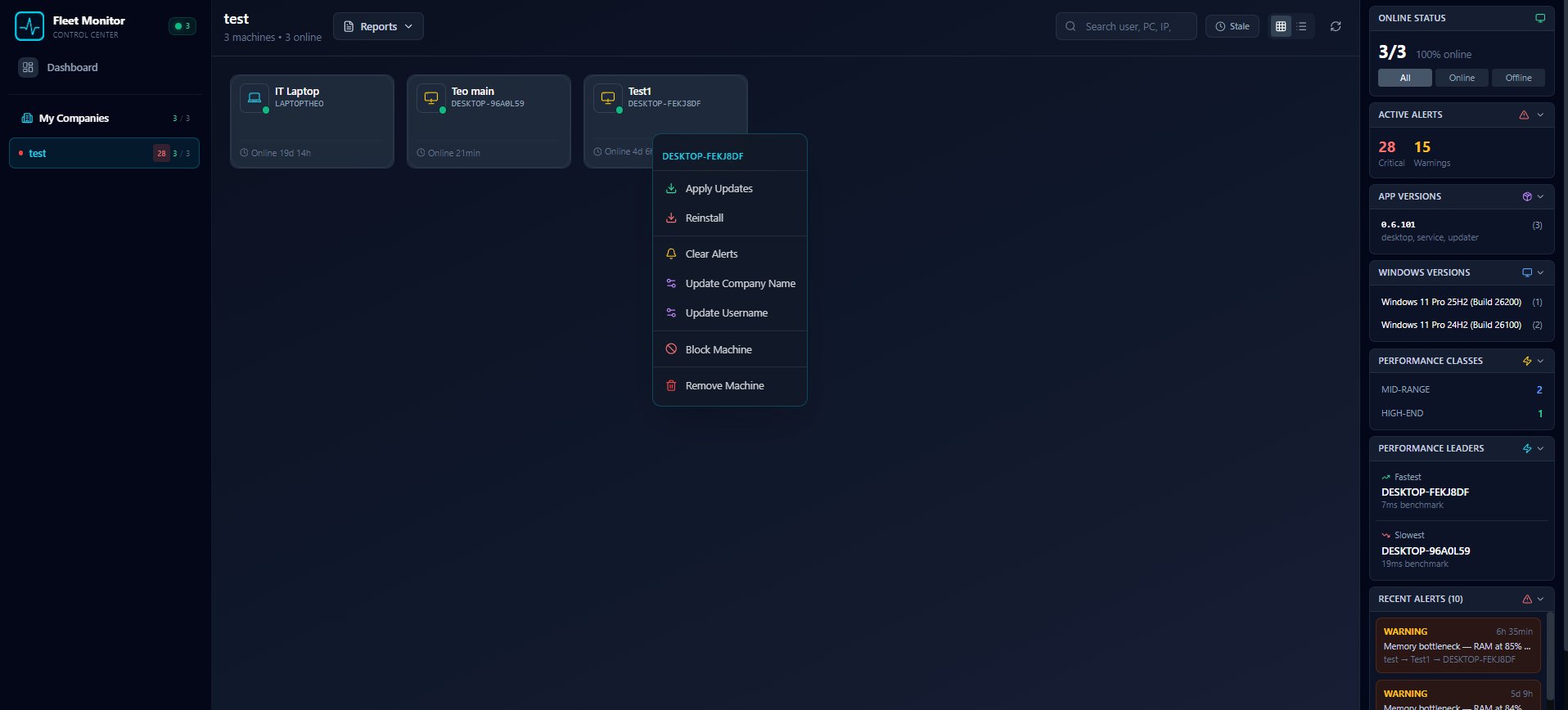
Task: Select Windows 11 Pro 24H2 row
Action: click(1462, 325)
